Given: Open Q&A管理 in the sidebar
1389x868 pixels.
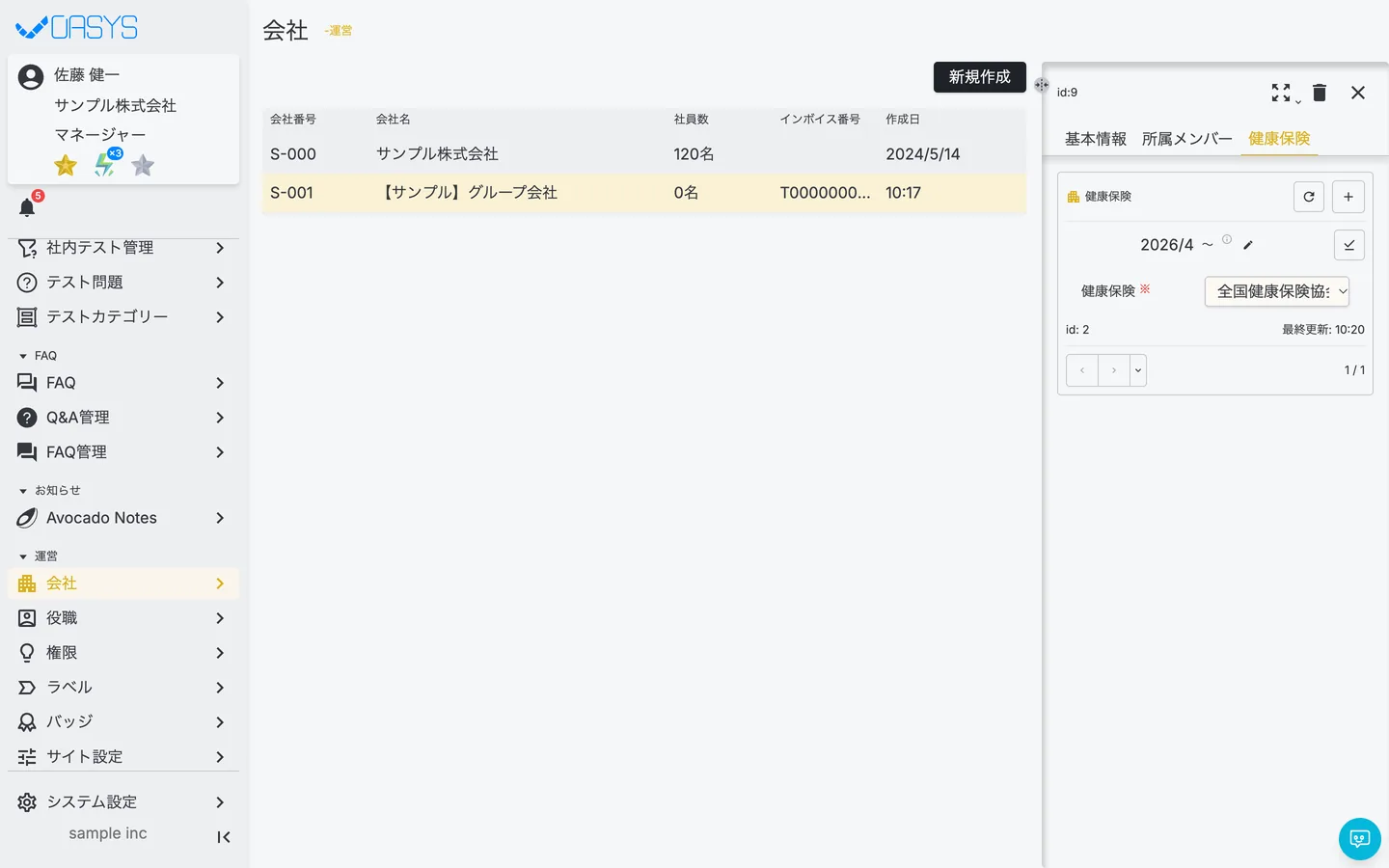Looking at the screenshot, I should click(x=123, y=418).
